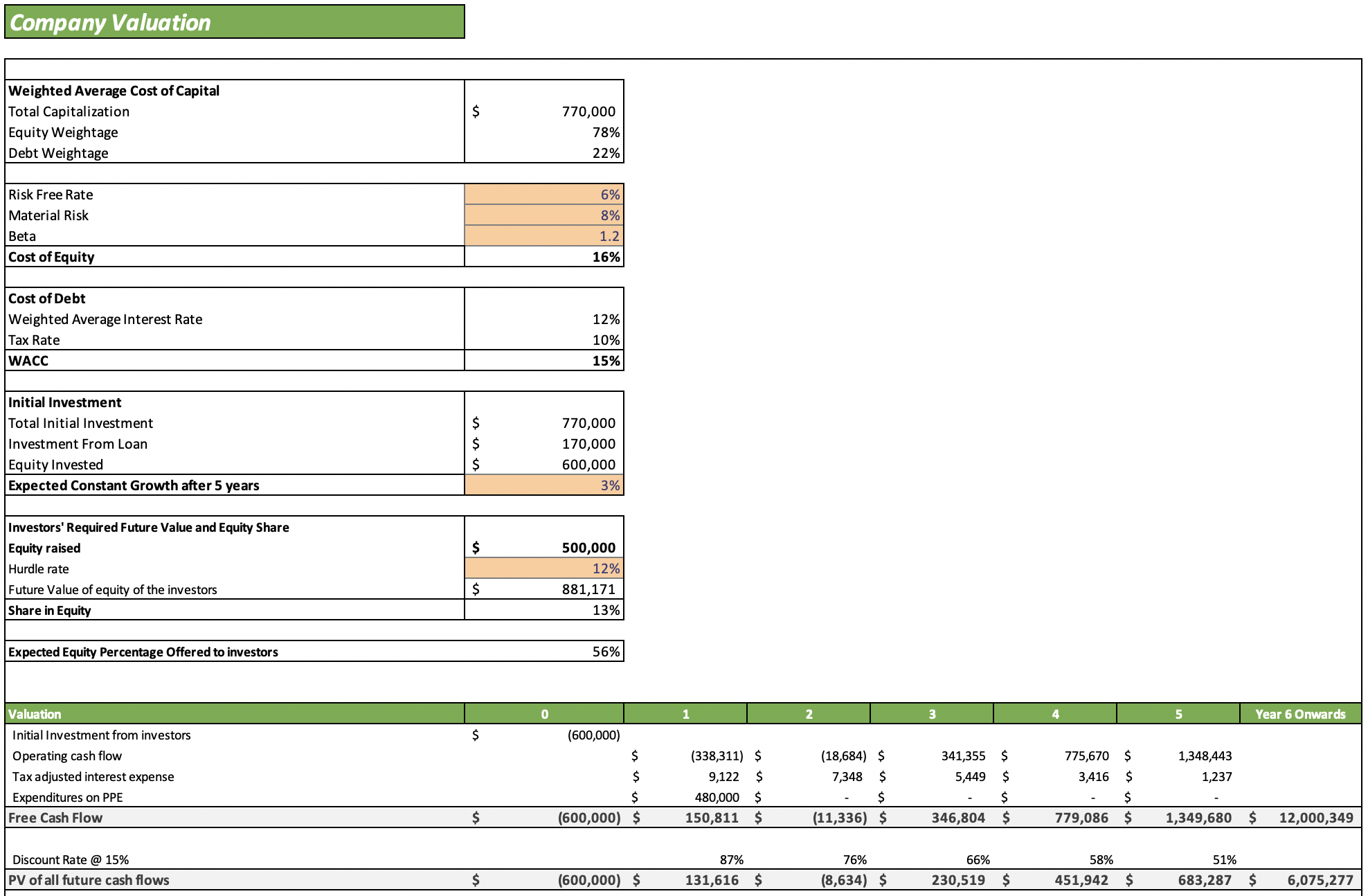Select the Year 6 Onwards column header
Screen dimensions: 1368x896
click(1299, 714)
